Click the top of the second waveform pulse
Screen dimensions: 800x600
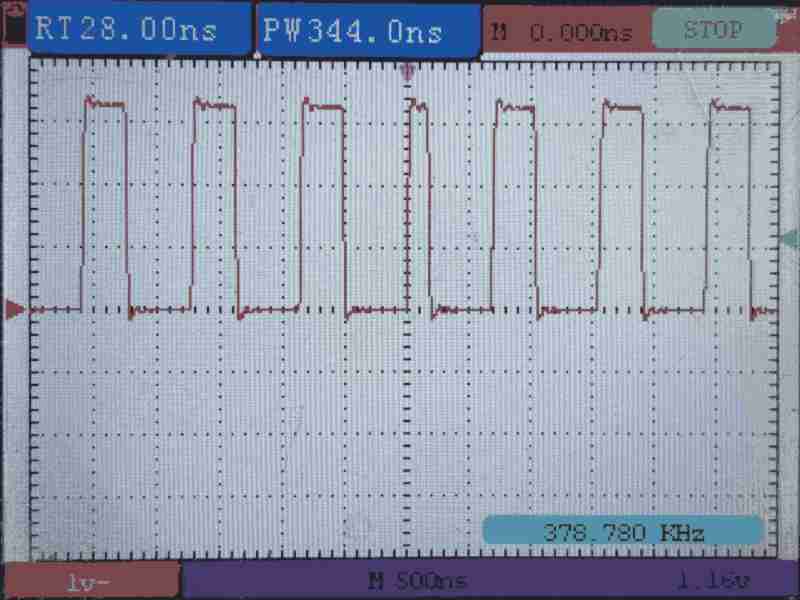(x=213, y=103)
